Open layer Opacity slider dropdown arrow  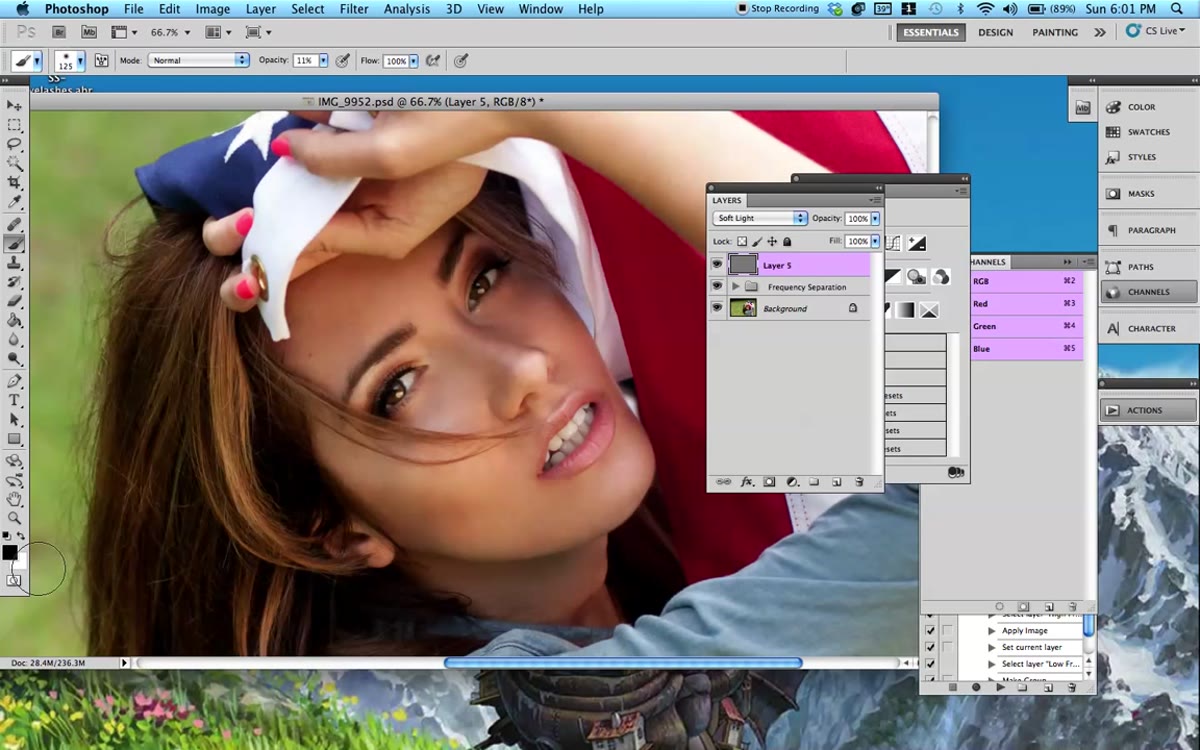875,218
